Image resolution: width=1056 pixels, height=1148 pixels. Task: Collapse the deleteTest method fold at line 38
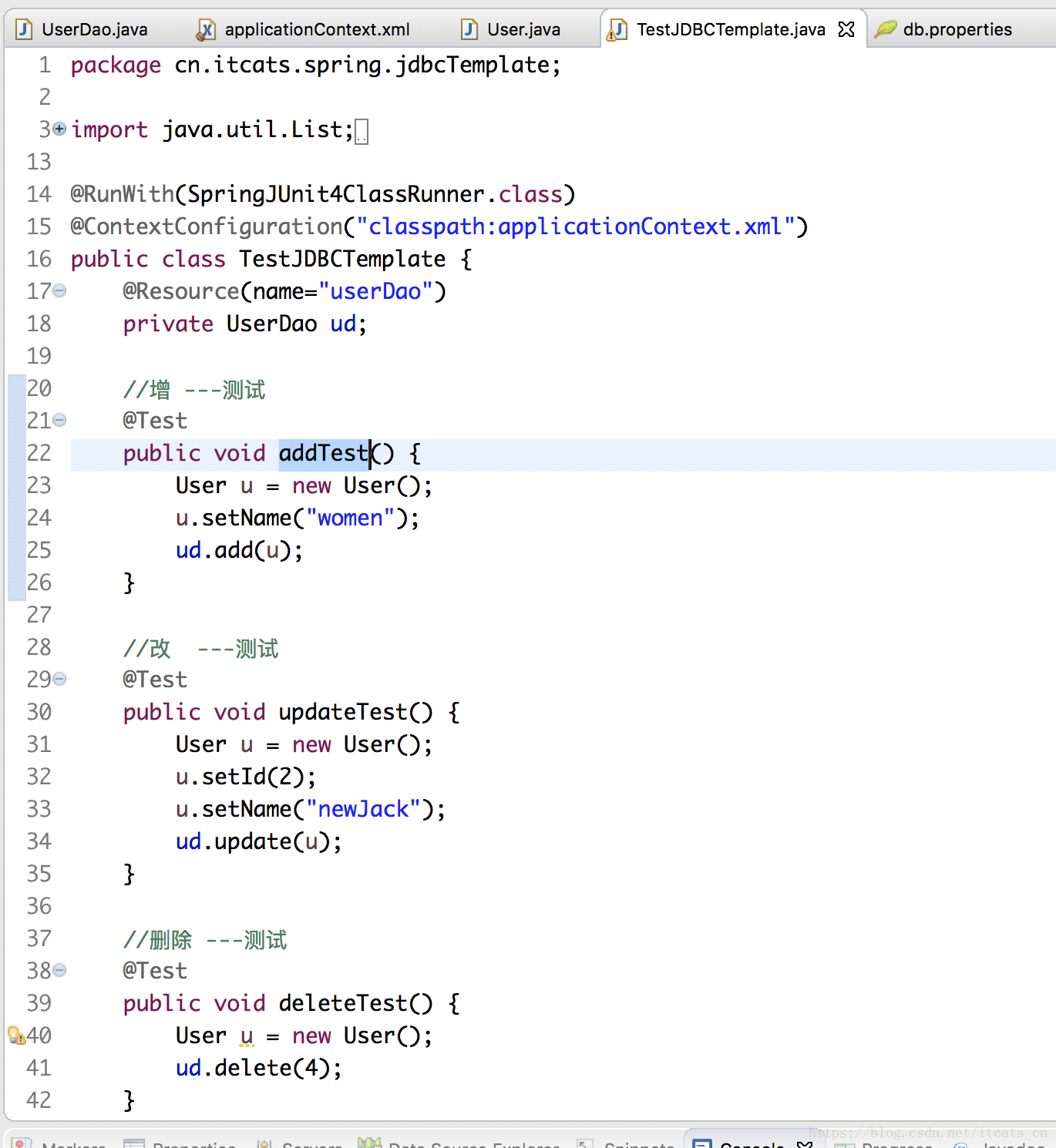(59, 970)
